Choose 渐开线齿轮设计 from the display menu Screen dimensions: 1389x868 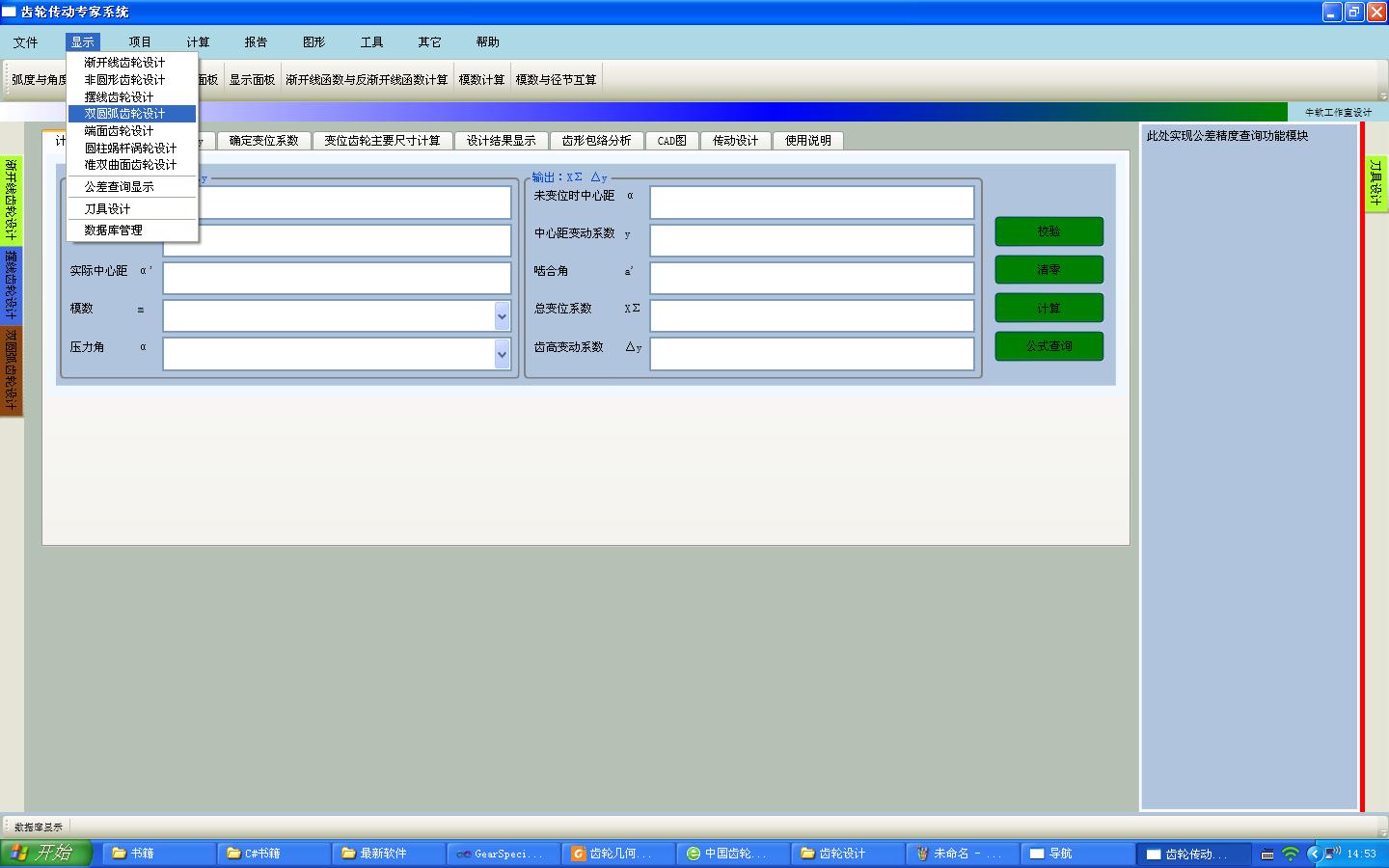click(132, 63)
